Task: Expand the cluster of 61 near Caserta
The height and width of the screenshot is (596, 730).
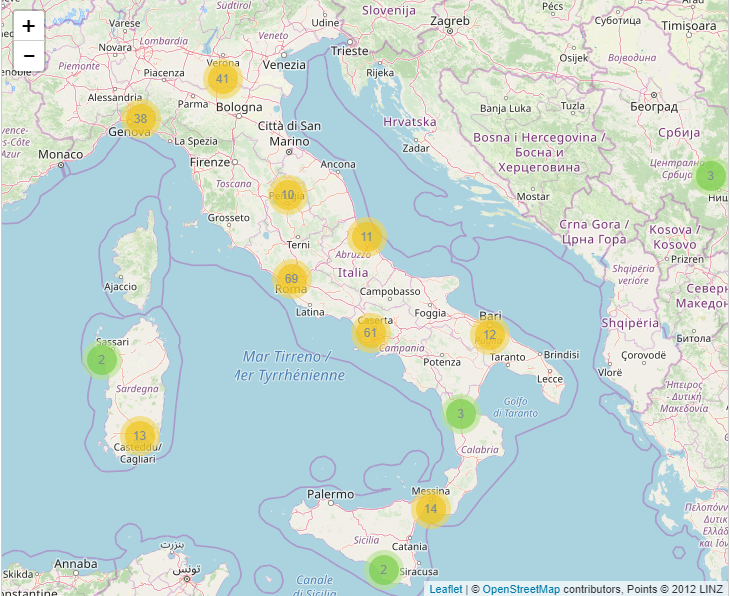Action: pos(370,332)
